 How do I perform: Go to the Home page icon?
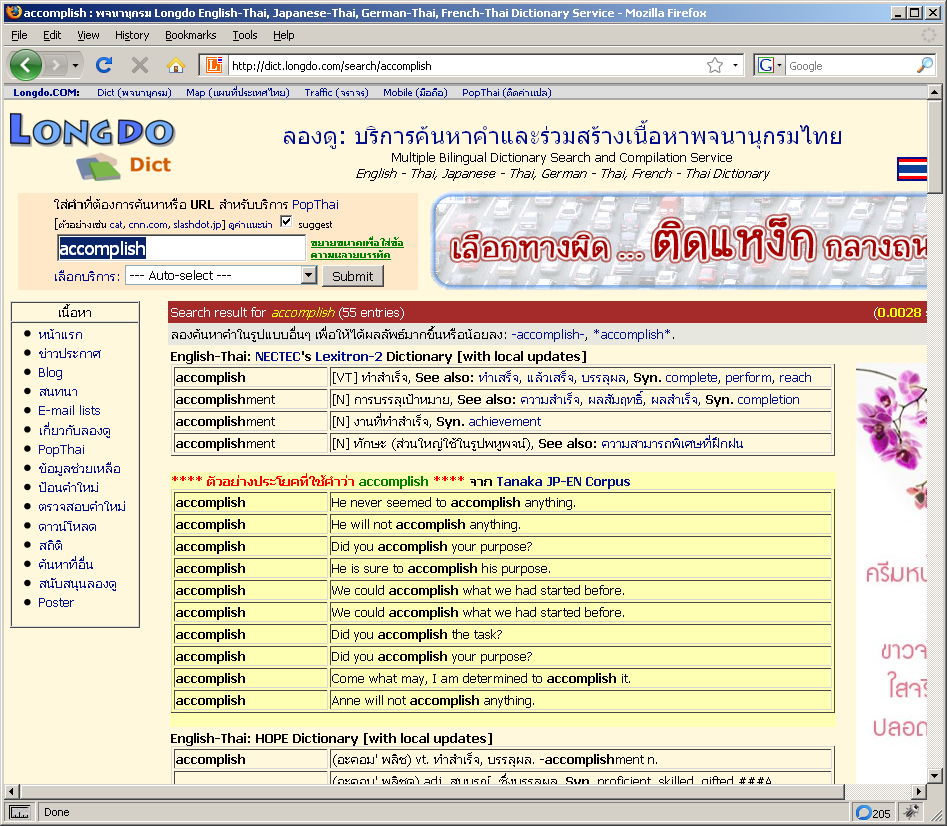176,65
